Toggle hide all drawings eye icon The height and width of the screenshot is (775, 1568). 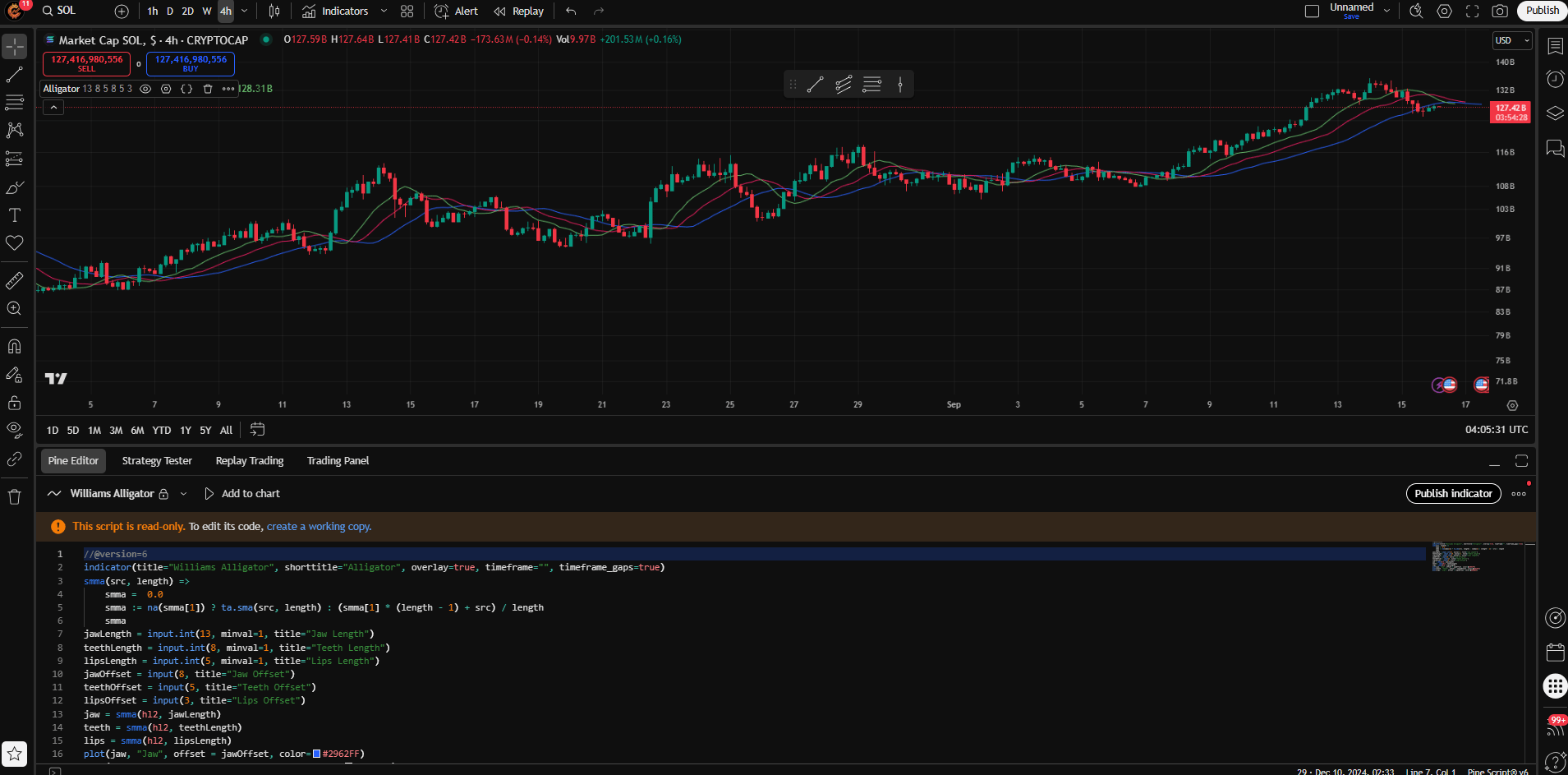pos(15,430)
